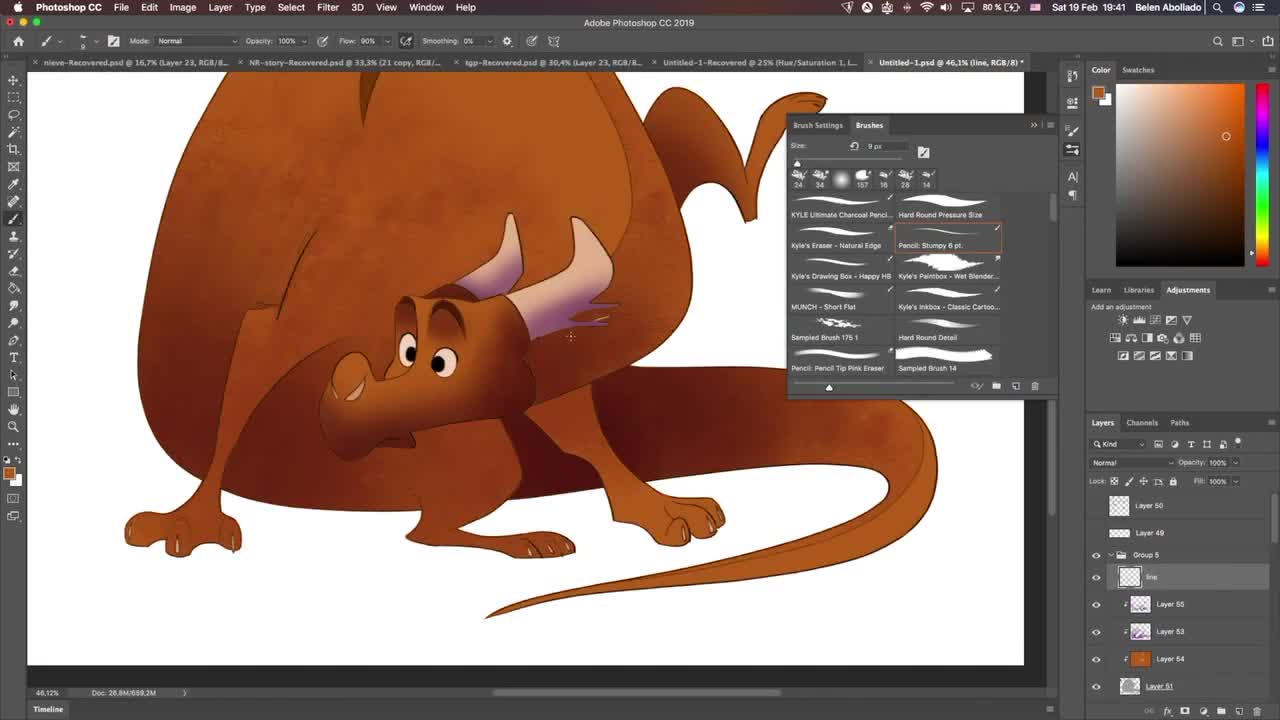Delete layer with trash icon

point(1256,711)
